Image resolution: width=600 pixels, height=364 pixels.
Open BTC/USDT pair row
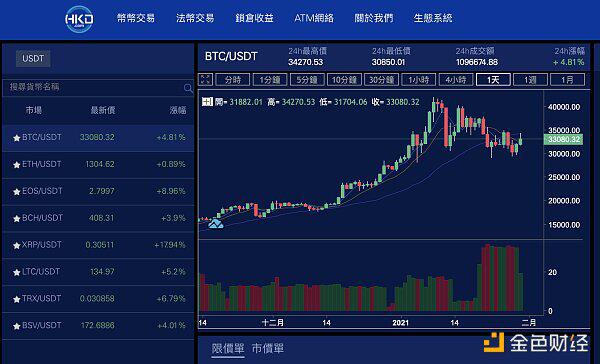[x=98, y=138]
